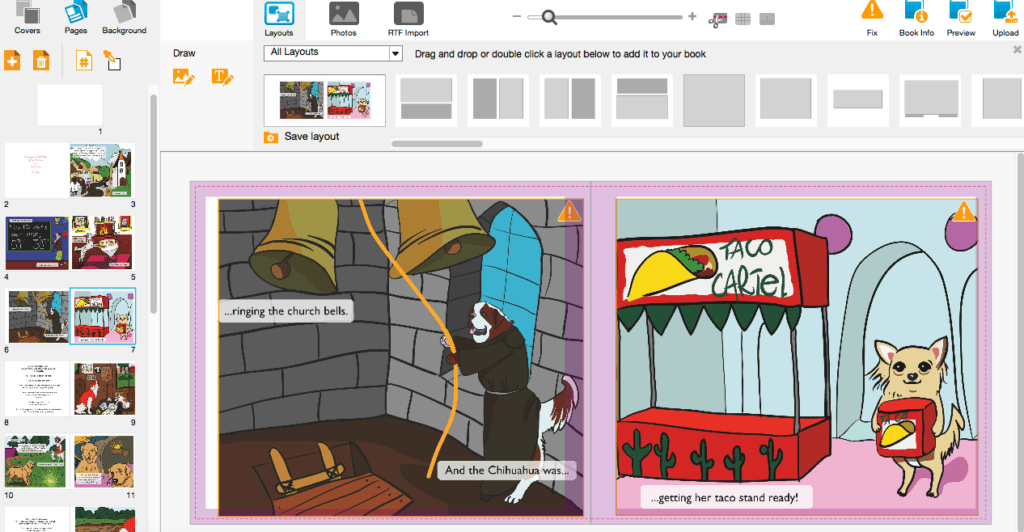Click the Fix warning icon
The height and width of the screenshot is (532, 1024).
(x=872, y=18)
